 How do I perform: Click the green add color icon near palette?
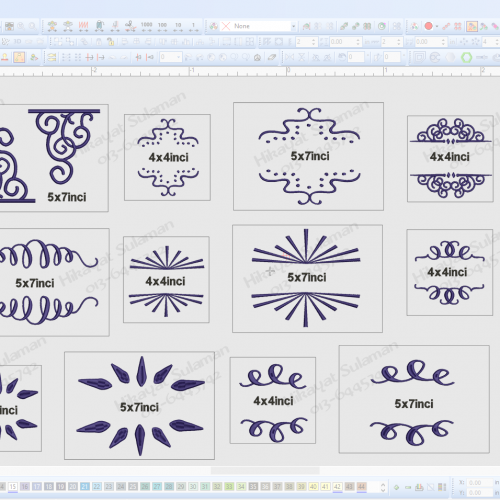pos(396,487)
